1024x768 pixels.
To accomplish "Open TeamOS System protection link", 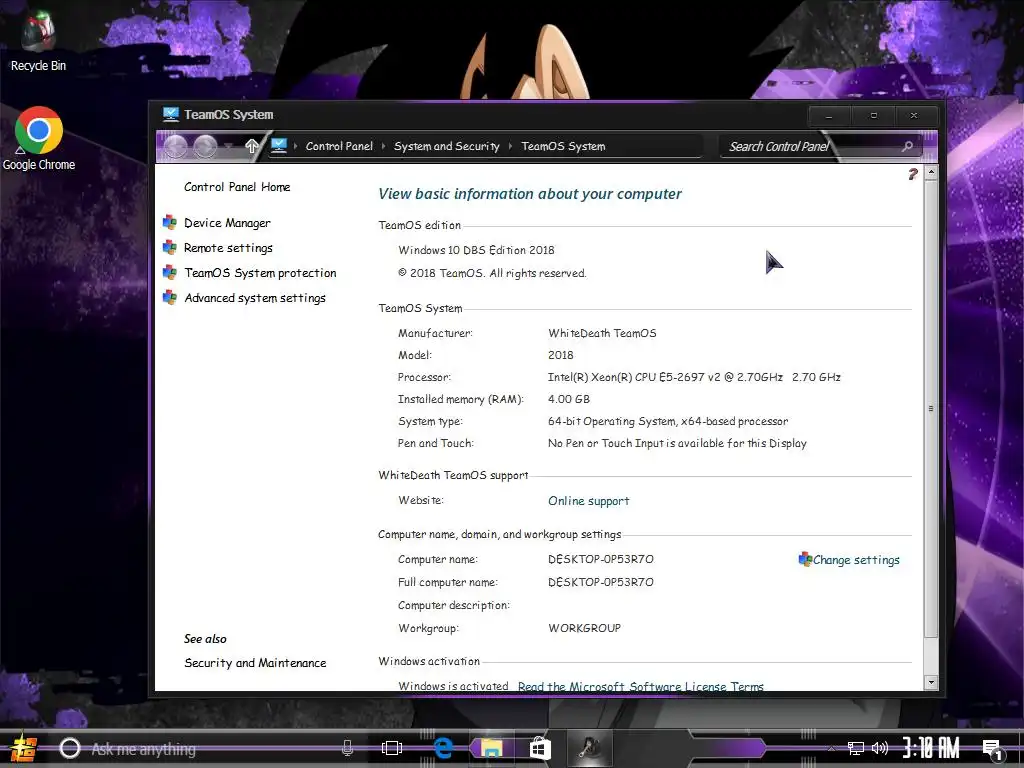I will coord(260,273).
